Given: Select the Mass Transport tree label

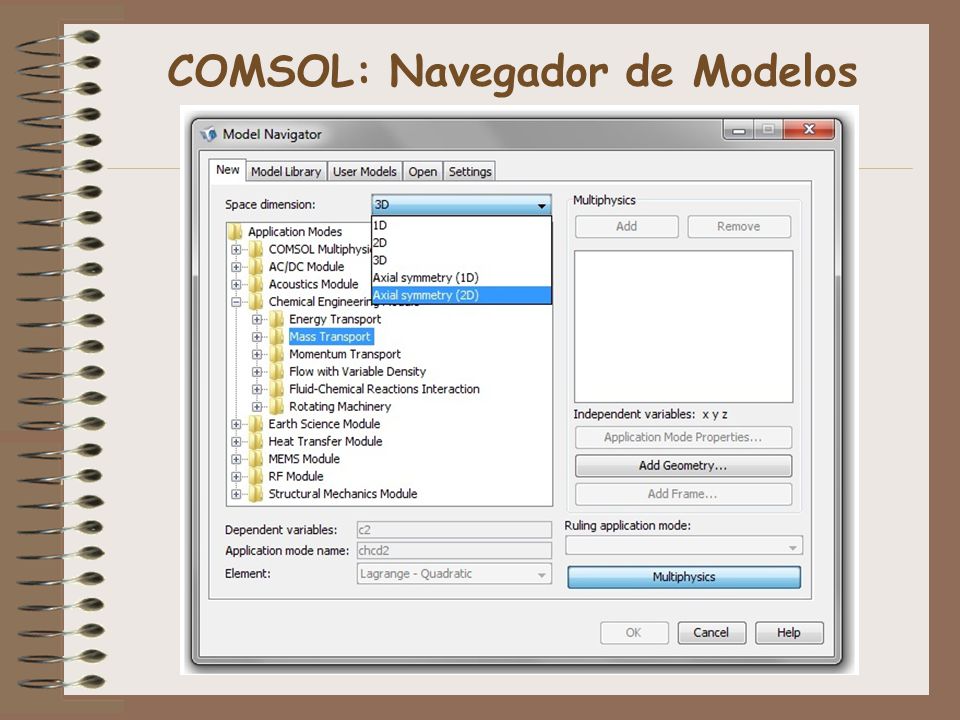Looking at the screenshot, I should pos(331,337).
